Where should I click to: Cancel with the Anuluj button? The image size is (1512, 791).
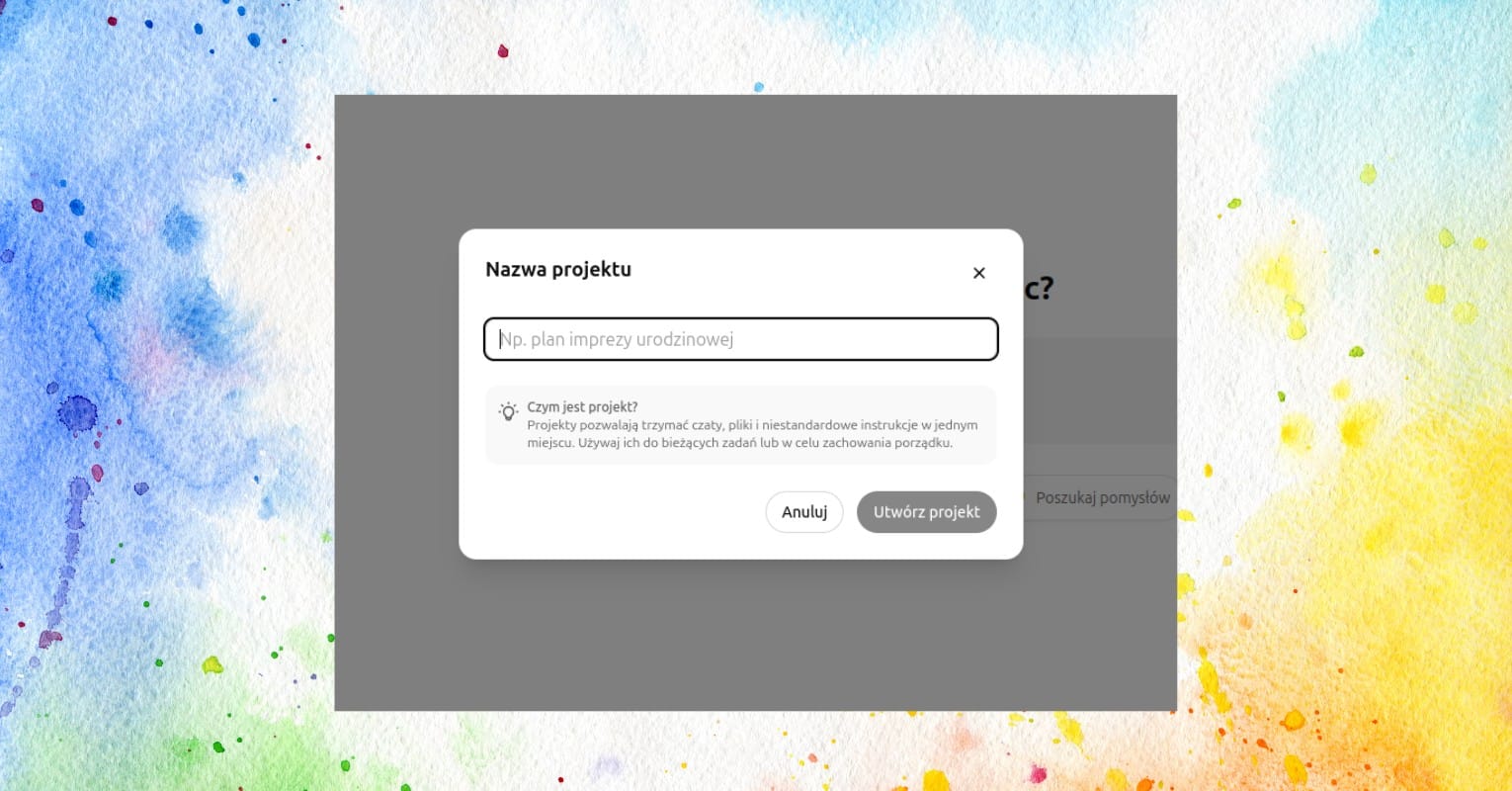804,512
